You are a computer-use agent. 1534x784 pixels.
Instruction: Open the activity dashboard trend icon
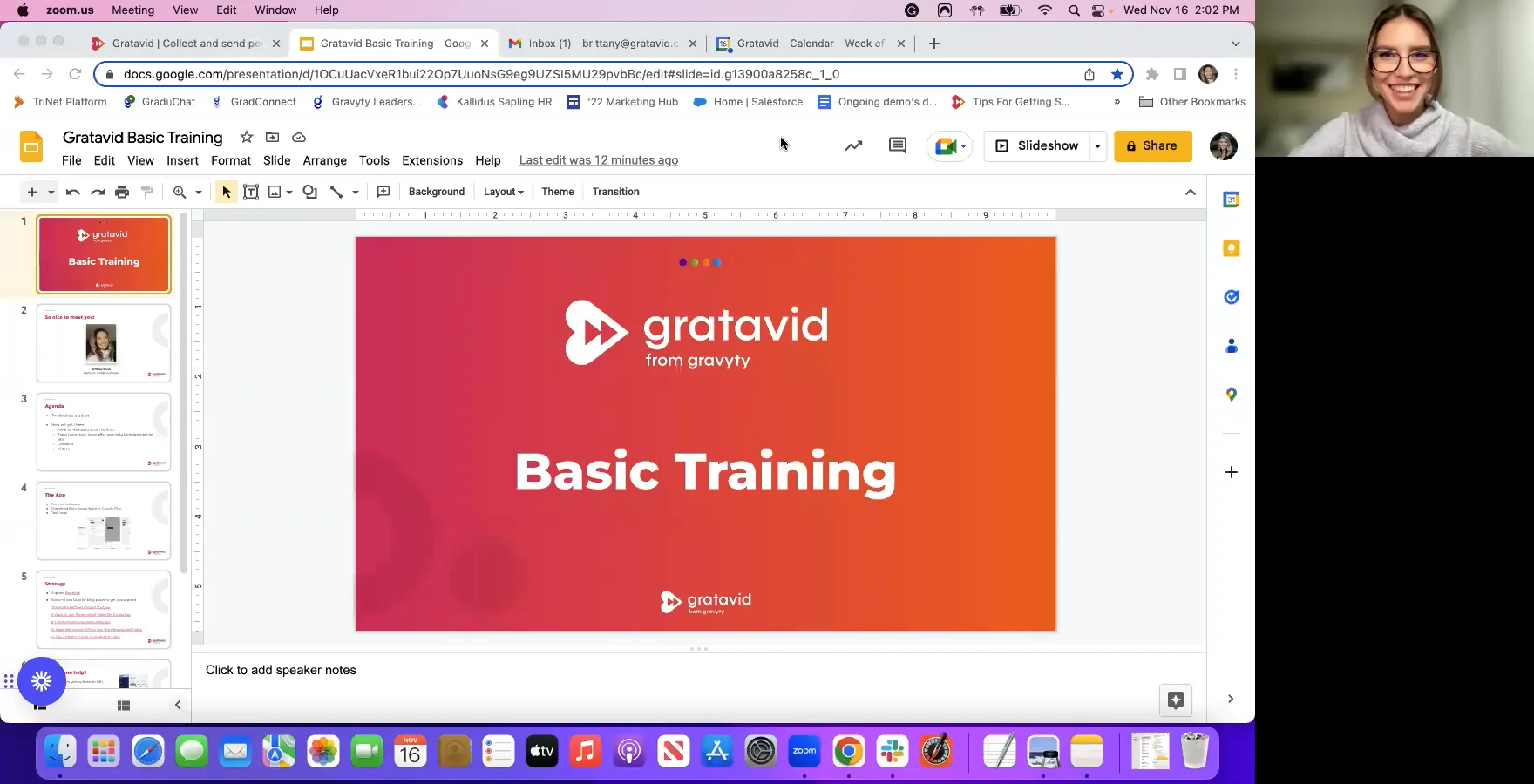pos(853,145)
